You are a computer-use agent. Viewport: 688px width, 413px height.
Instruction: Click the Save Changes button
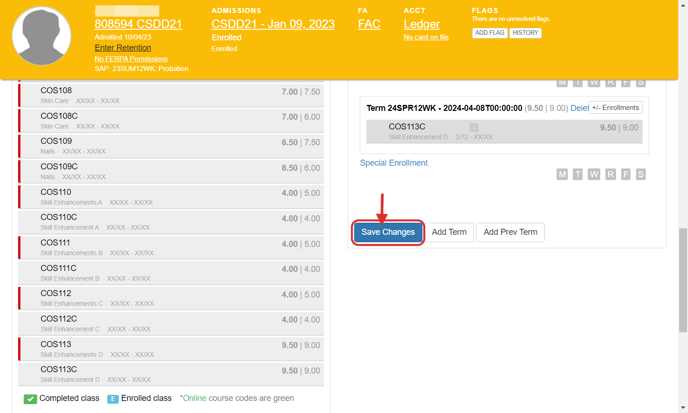[x=388, y=232]
